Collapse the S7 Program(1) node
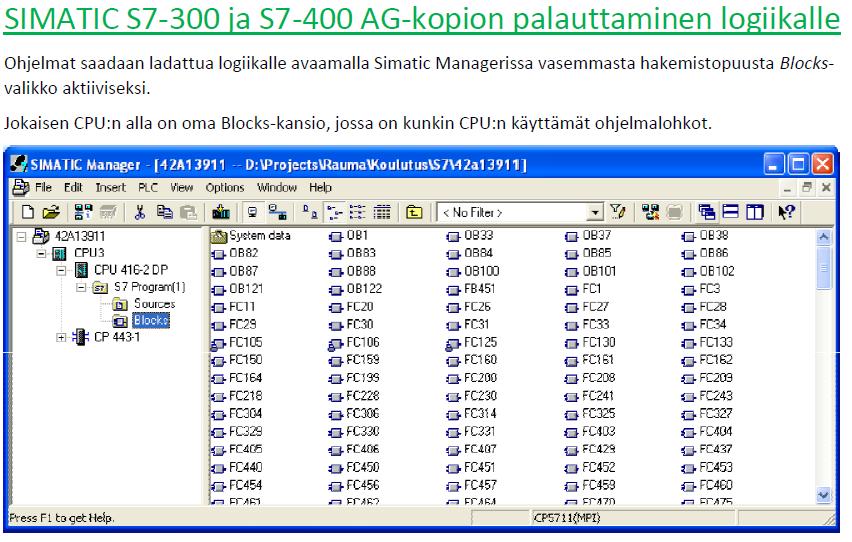The width and height of the screenshot is (852, 542). 81,287
